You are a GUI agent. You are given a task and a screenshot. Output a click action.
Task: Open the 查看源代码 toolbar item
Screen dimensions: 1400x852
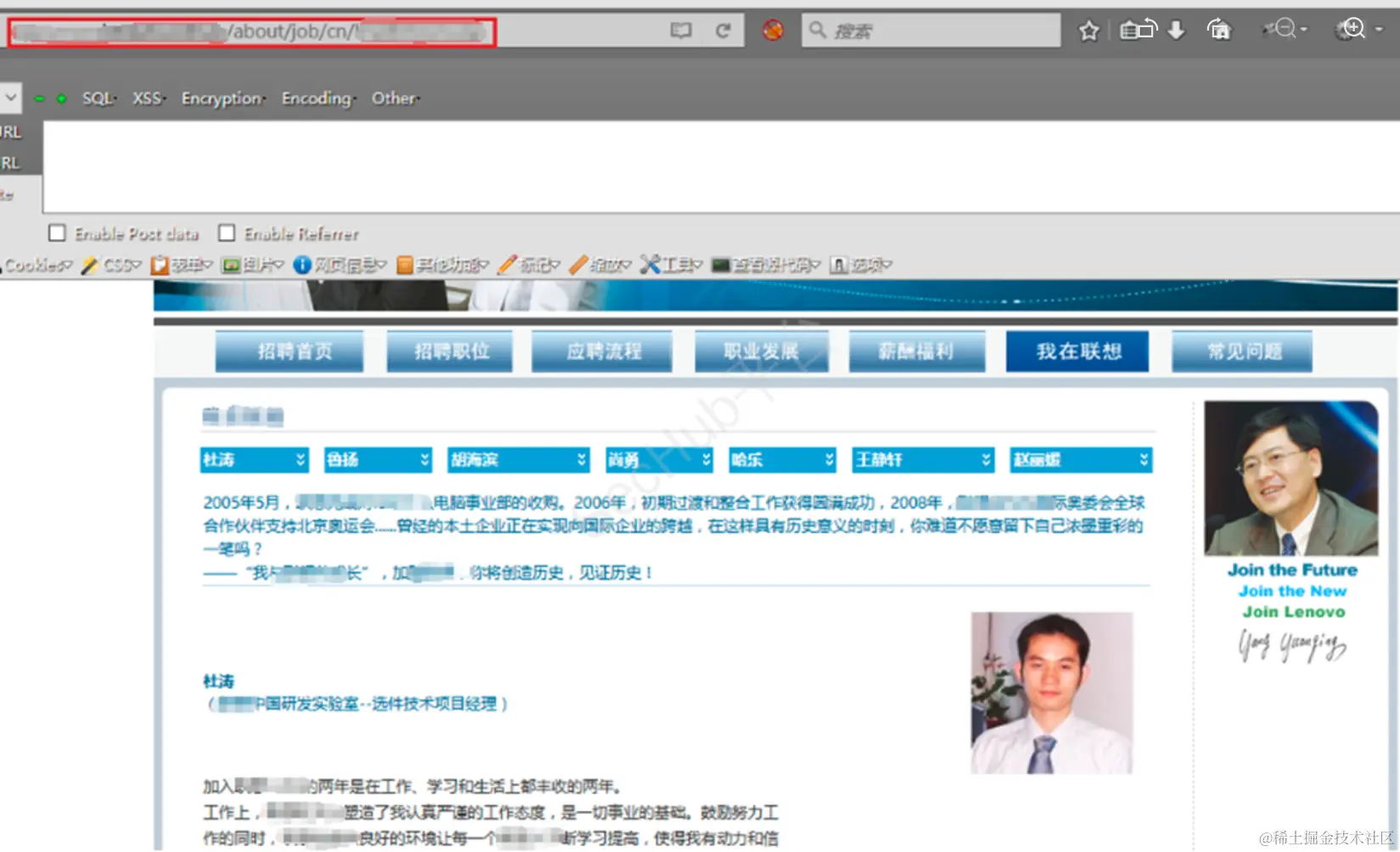click(x=766, y=265)
